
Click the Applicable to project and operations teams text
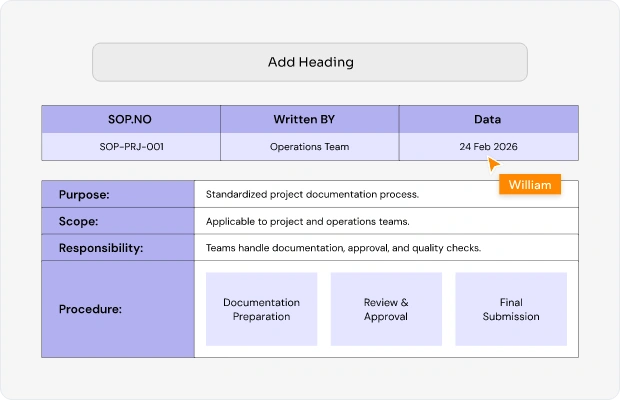tap(308, 221)
